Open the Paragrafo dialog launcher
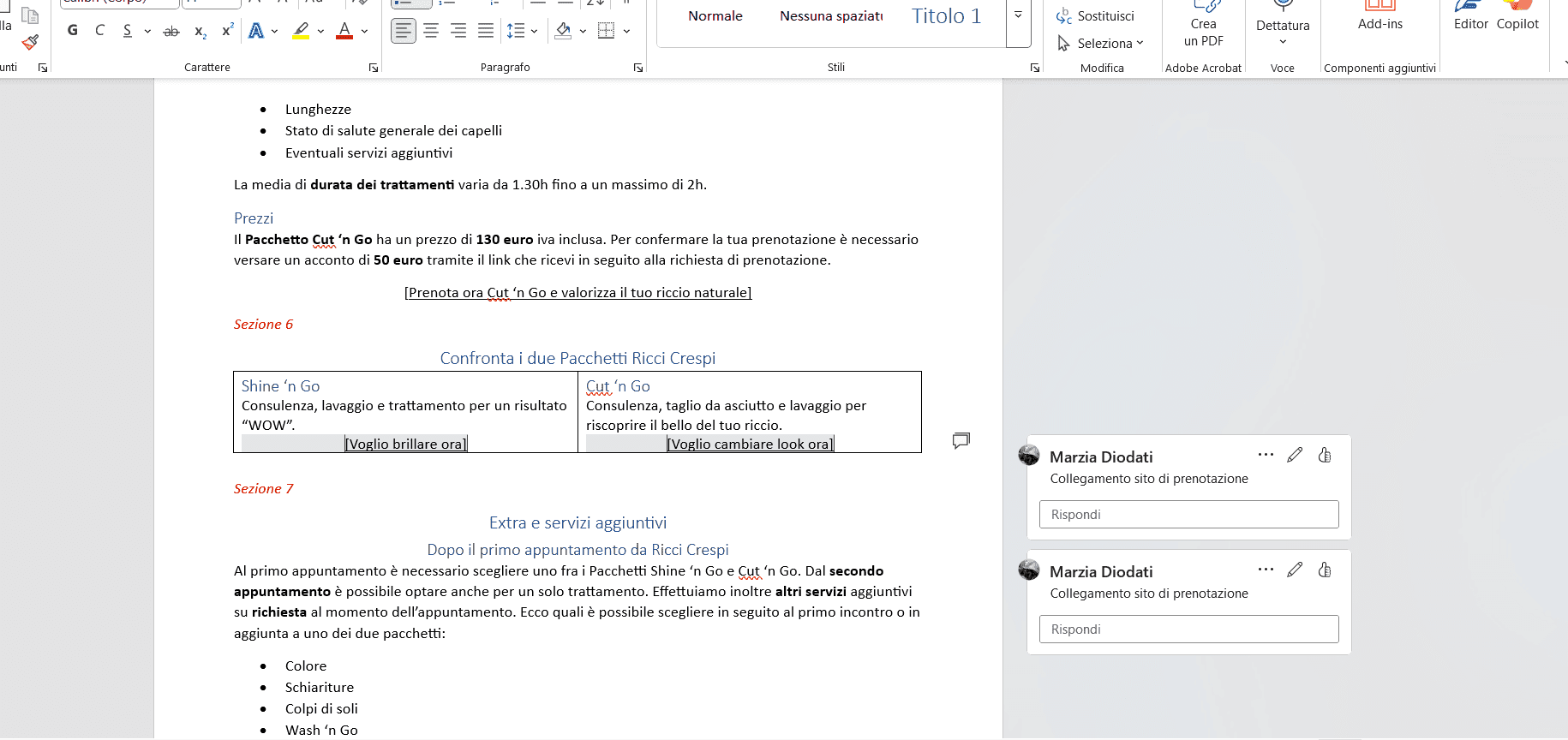Image resolution: width=1568 pixels, height=740 pixels. (x=638, y=68)
